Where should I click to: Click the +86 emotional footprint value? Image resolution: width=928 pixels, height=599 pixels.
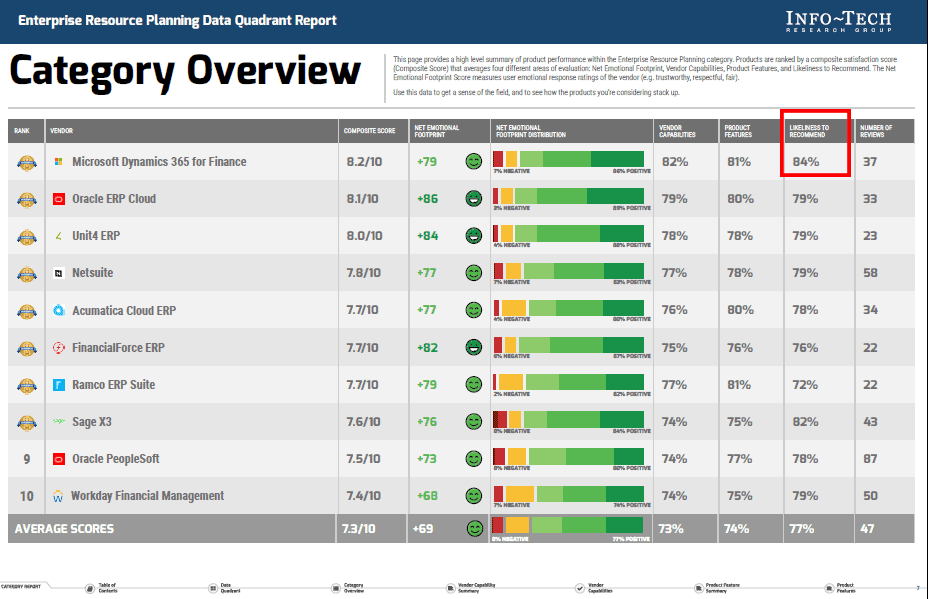click(427, 199)
